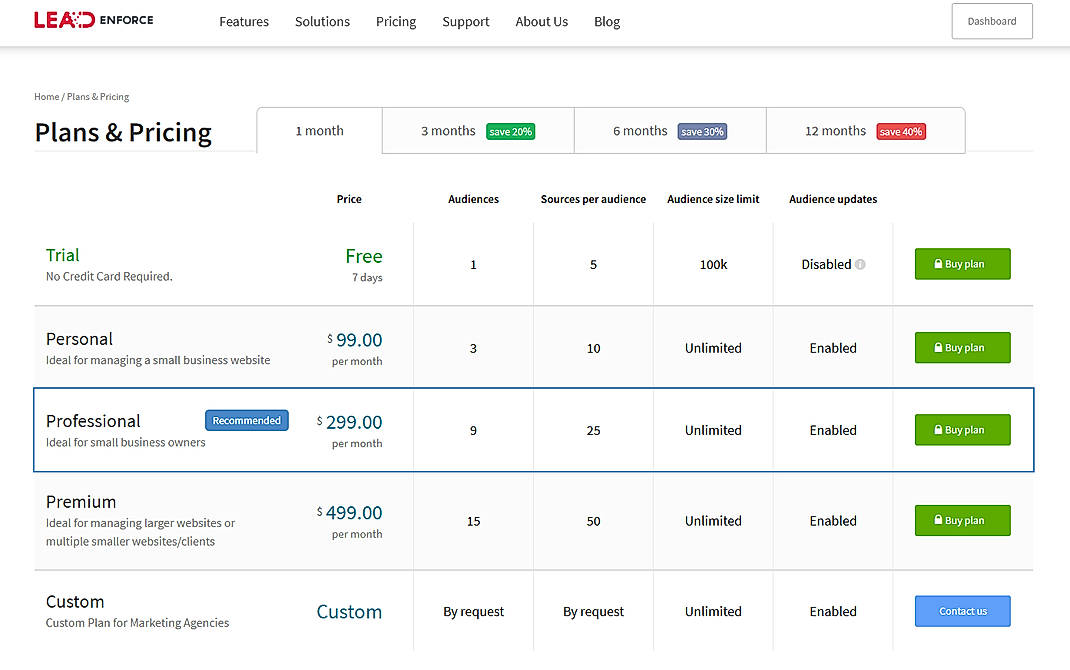Click the Premium plan name
1070x670 pixels.
coord(81,501)
